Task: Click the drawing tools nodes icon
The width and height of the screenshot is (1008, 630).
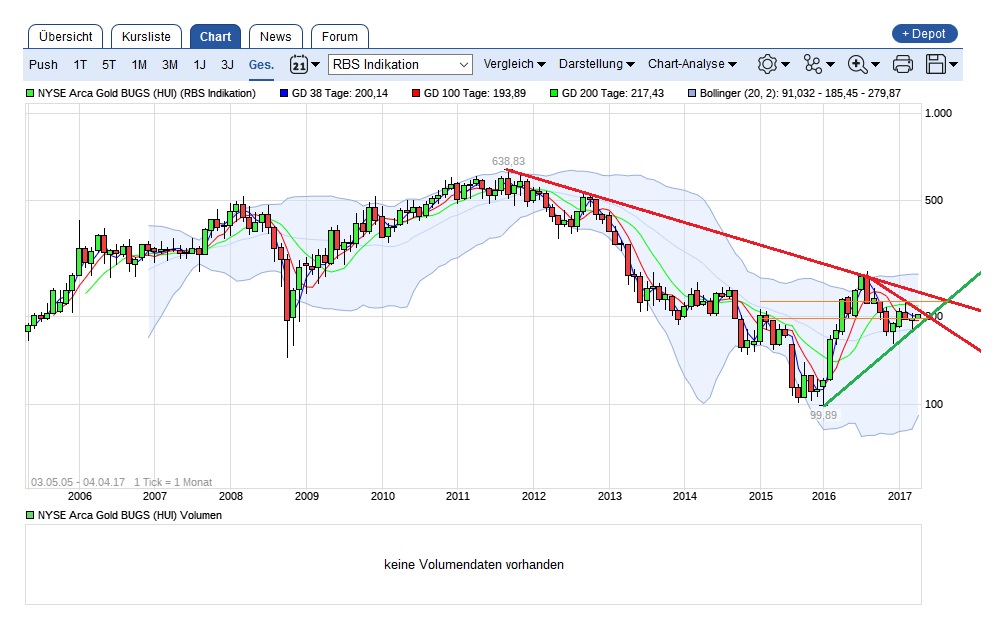Action: 812,65
